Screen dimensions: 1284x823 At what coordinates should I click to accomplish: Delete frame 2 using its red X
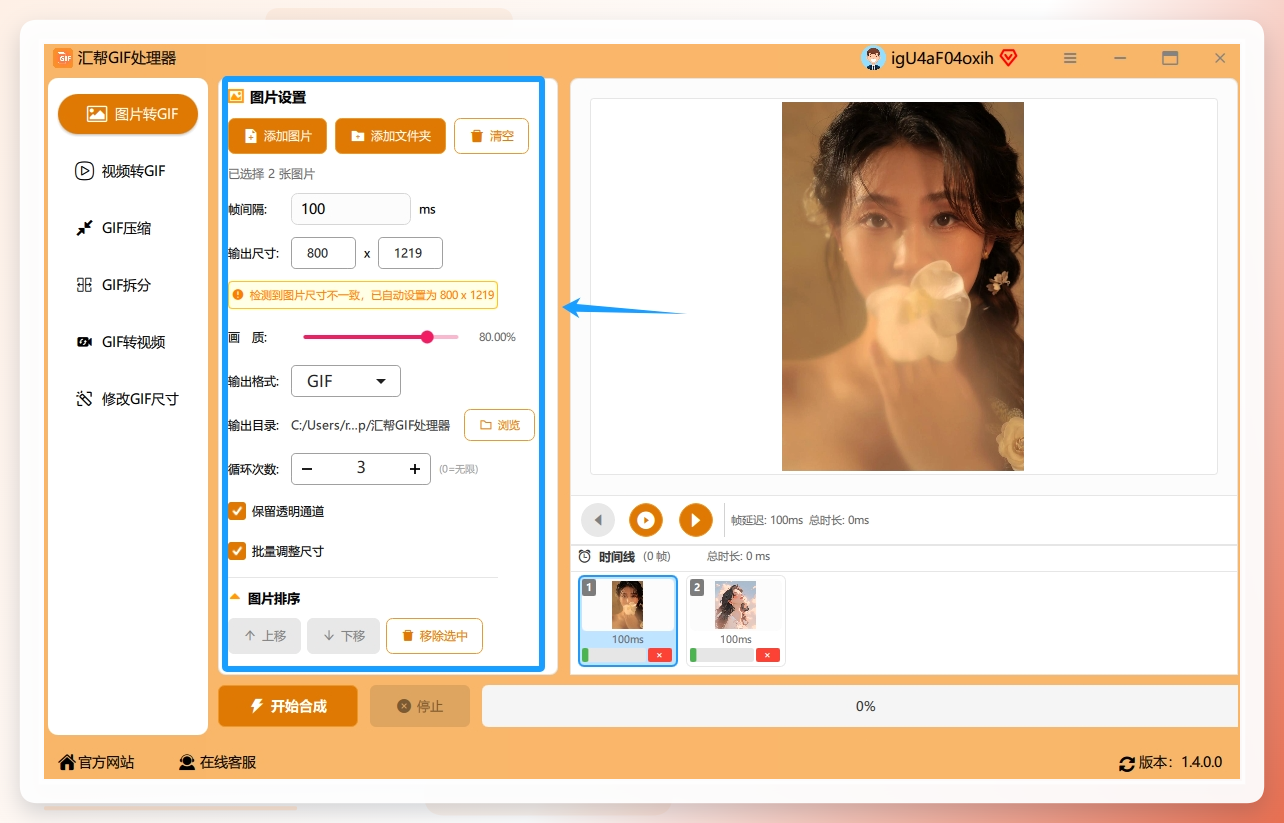point(768,655)
